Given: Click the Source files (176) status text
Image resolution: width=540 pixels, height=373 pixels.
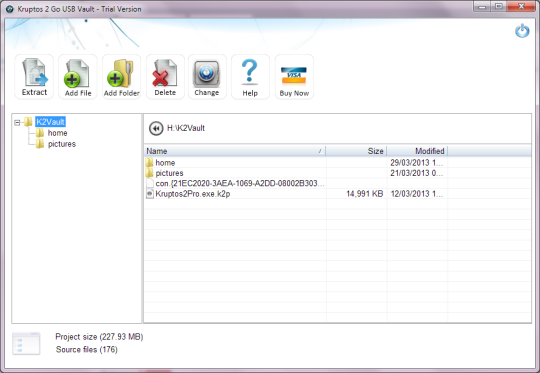Looking at the screenshot, I should click(x=86, y=350).
